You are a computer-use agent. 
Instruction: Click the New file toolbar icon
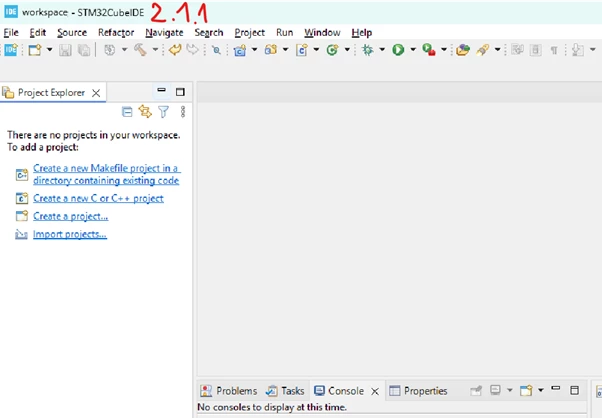point(35,50)
